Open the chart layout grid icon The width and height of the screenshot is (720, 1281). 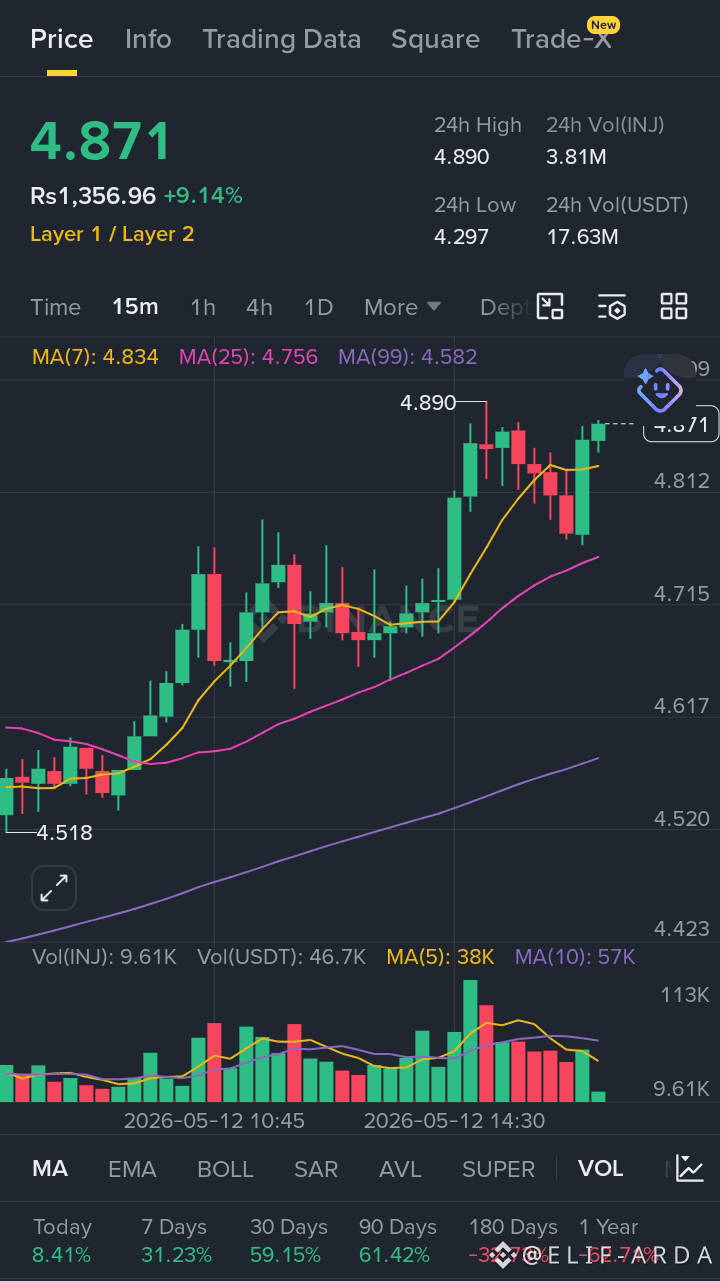(x=674, y=306)
